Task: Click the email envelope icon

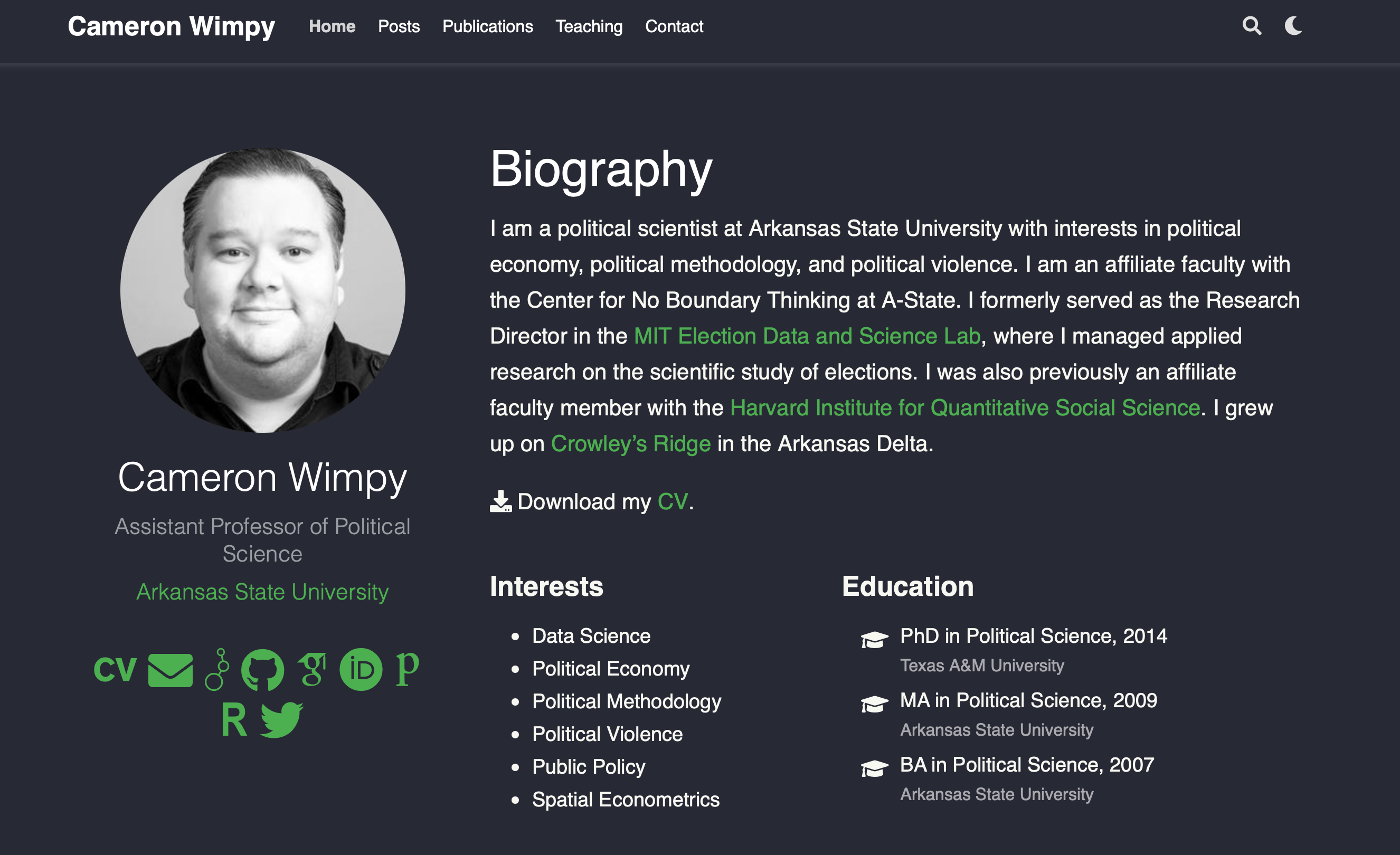Action: point(171,670)
